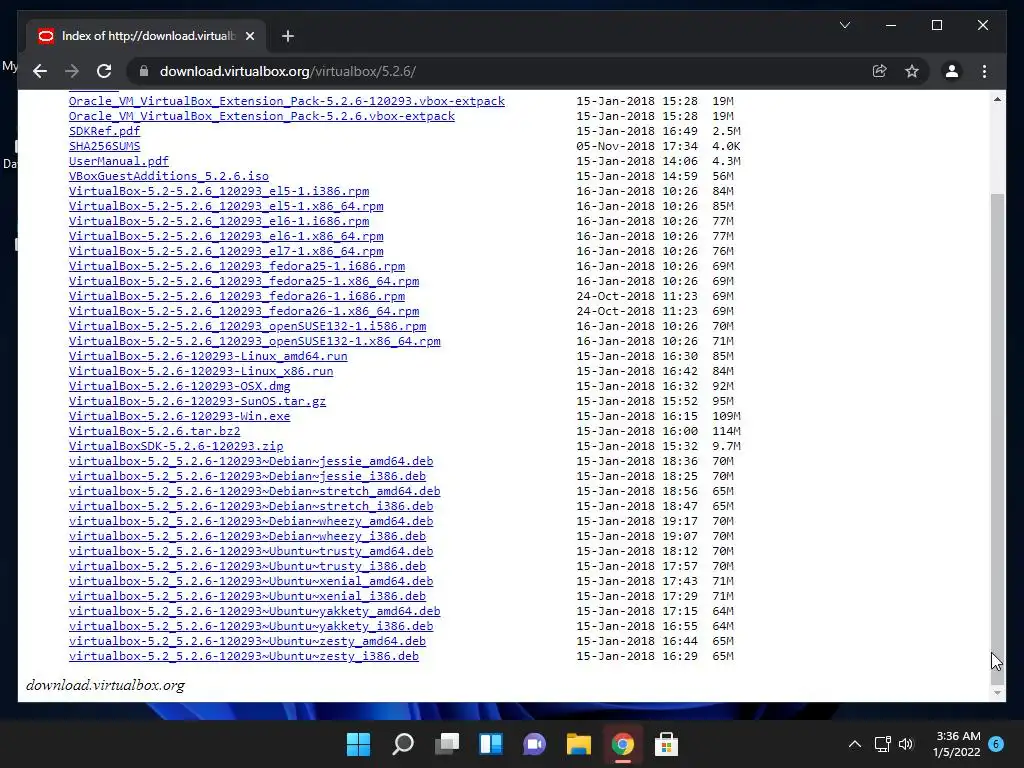1024x768 pixels.
Task: Open a new tab with the plus button
Action: tap(288, 36)
